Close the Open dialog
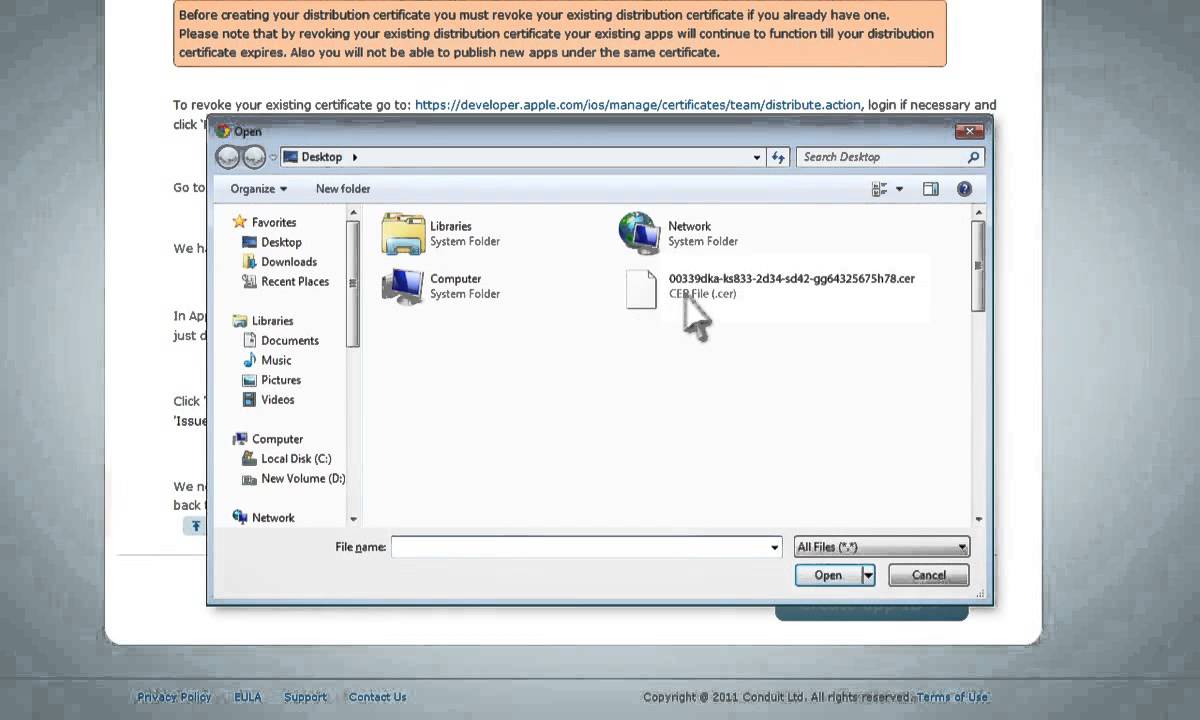 click(968, 131)
